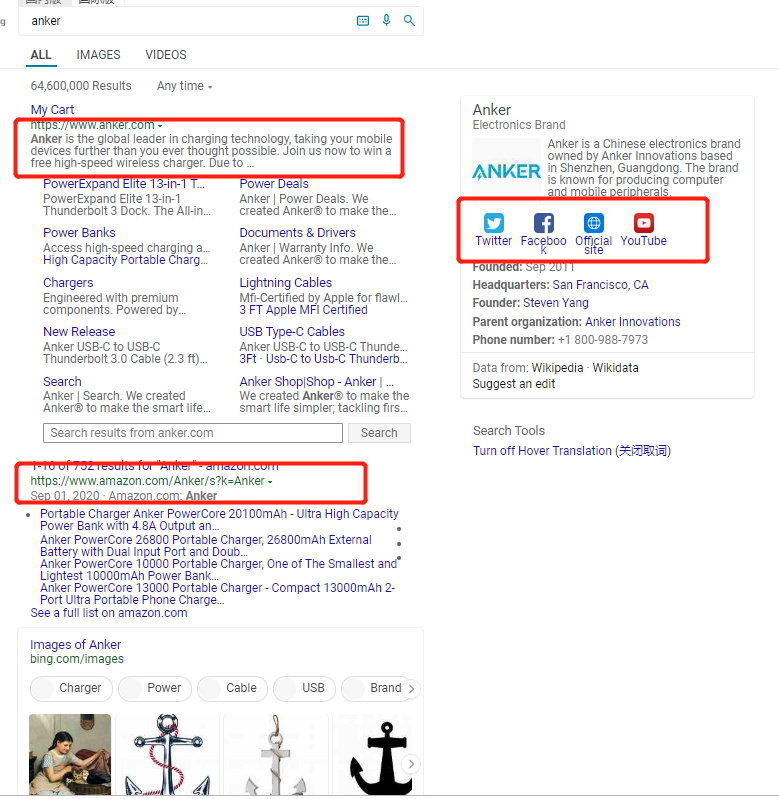
Task: Turn off Hover Translation link
Action: tap(572, 451)
